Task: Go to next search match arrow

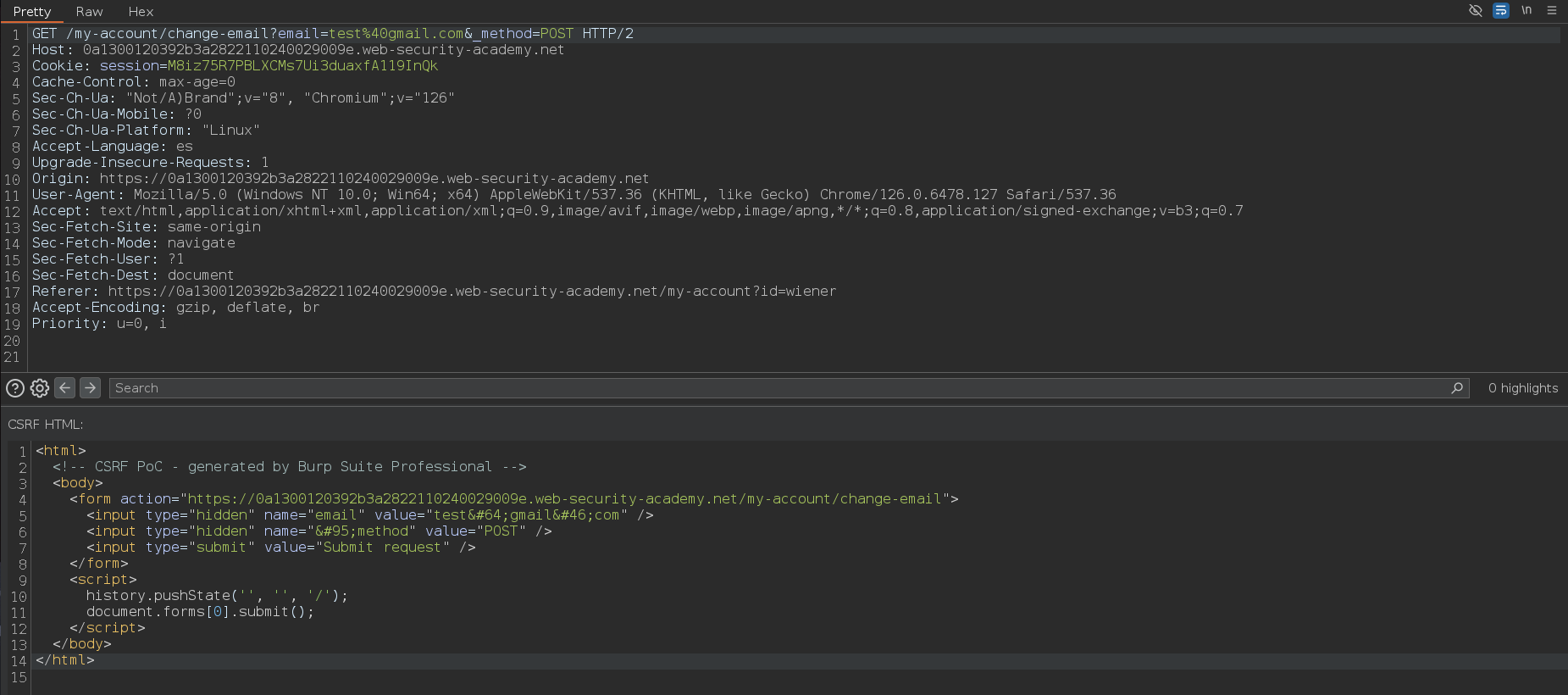Action: (x=91, y=387)
